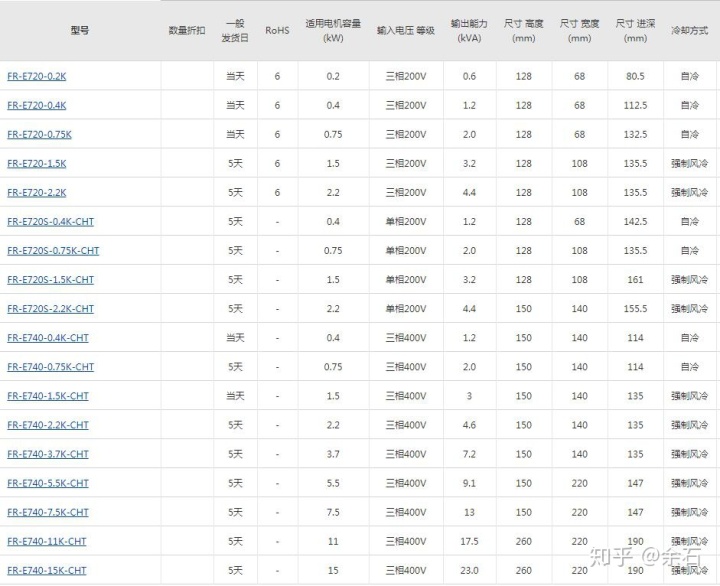
Task: Select the 80.5 depth cell for FR-E720-0.2K
Action: point(636,76)
